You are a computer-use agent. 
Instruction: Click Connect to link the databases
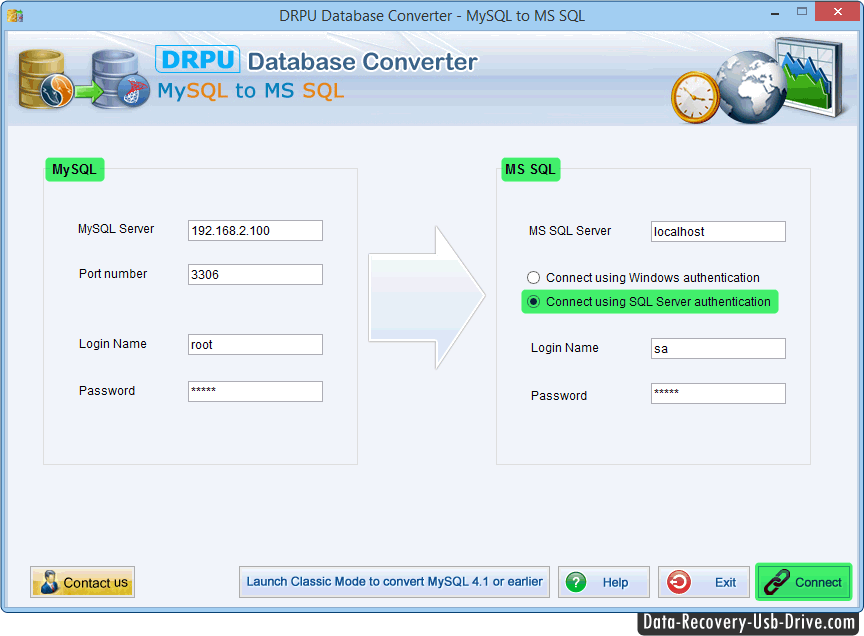[x=804, y=582]
